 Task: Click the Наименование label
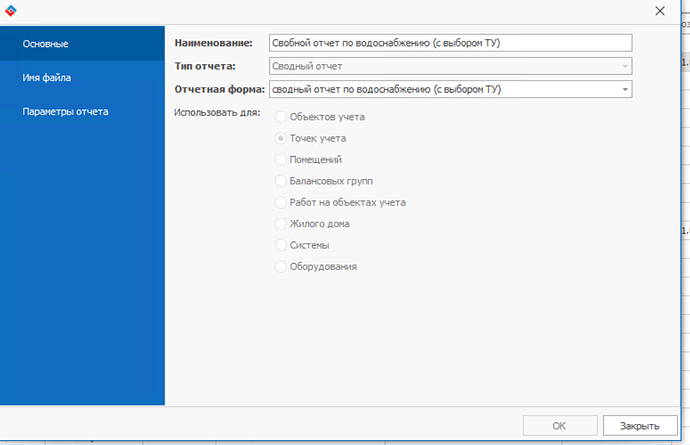(x=213, y=43)
